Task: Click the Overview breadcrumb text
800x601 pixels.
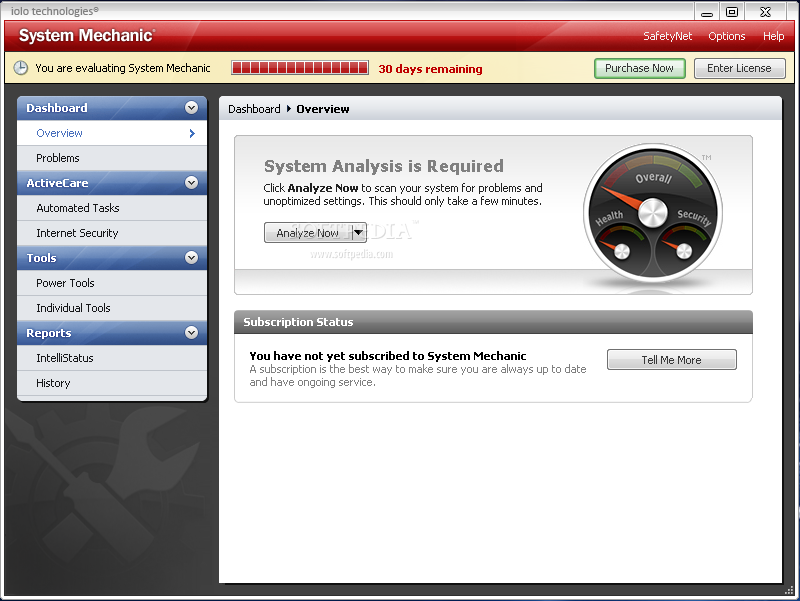Action: tap(323, 109)
